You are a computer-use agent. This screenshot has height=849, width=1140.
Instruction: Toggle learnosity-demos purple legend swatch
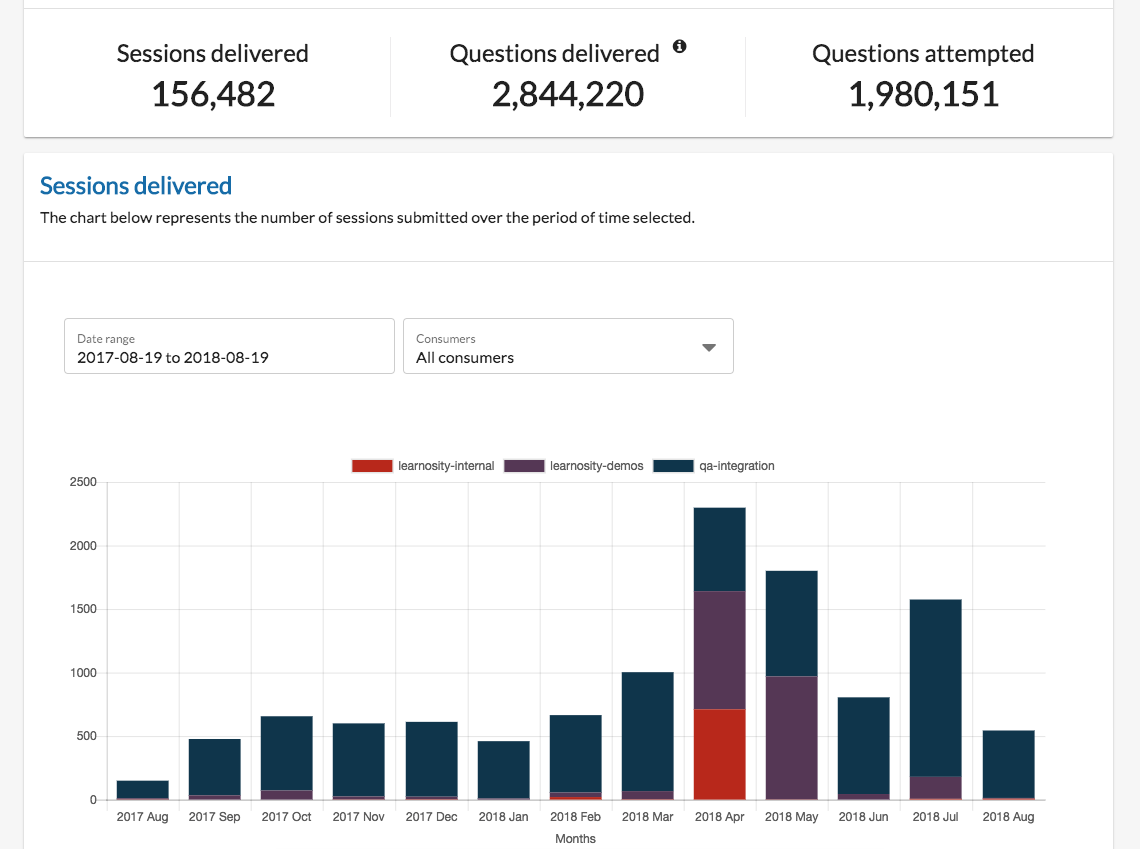(x=523, y=466)
